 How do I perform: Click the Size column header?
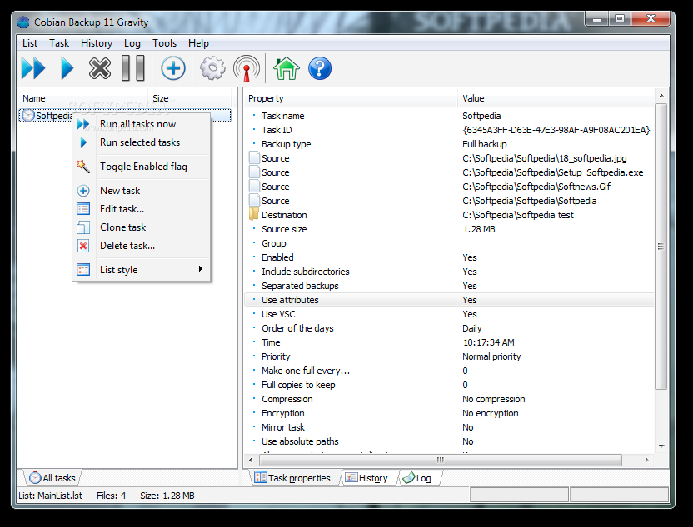[x=190, y=99]
